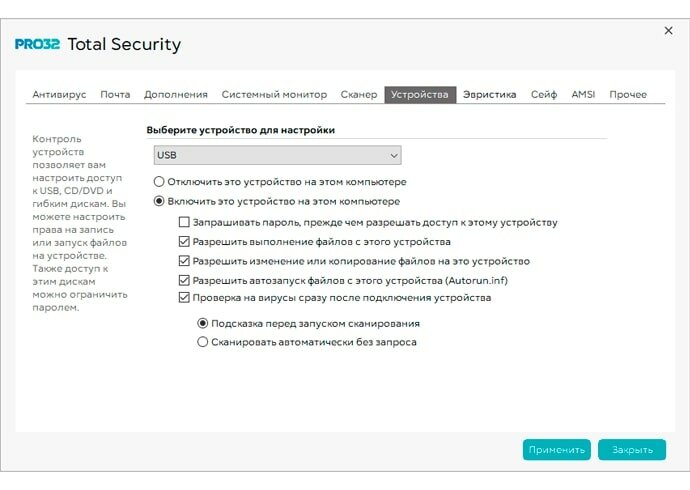Open the Сейф tab
Image resolution: width=690 pixels, height=490 pixels.
[544, 95]
